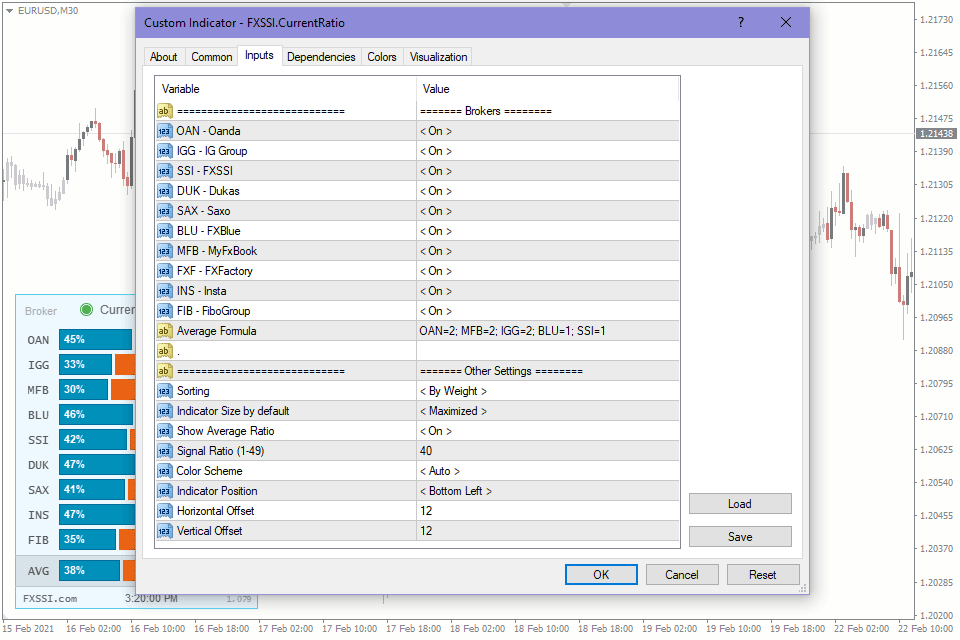This screenshot has height=640, width=960.
Task: Click the icon beside Signal Ratio (1-49)
Action: (x=165, y=451)
